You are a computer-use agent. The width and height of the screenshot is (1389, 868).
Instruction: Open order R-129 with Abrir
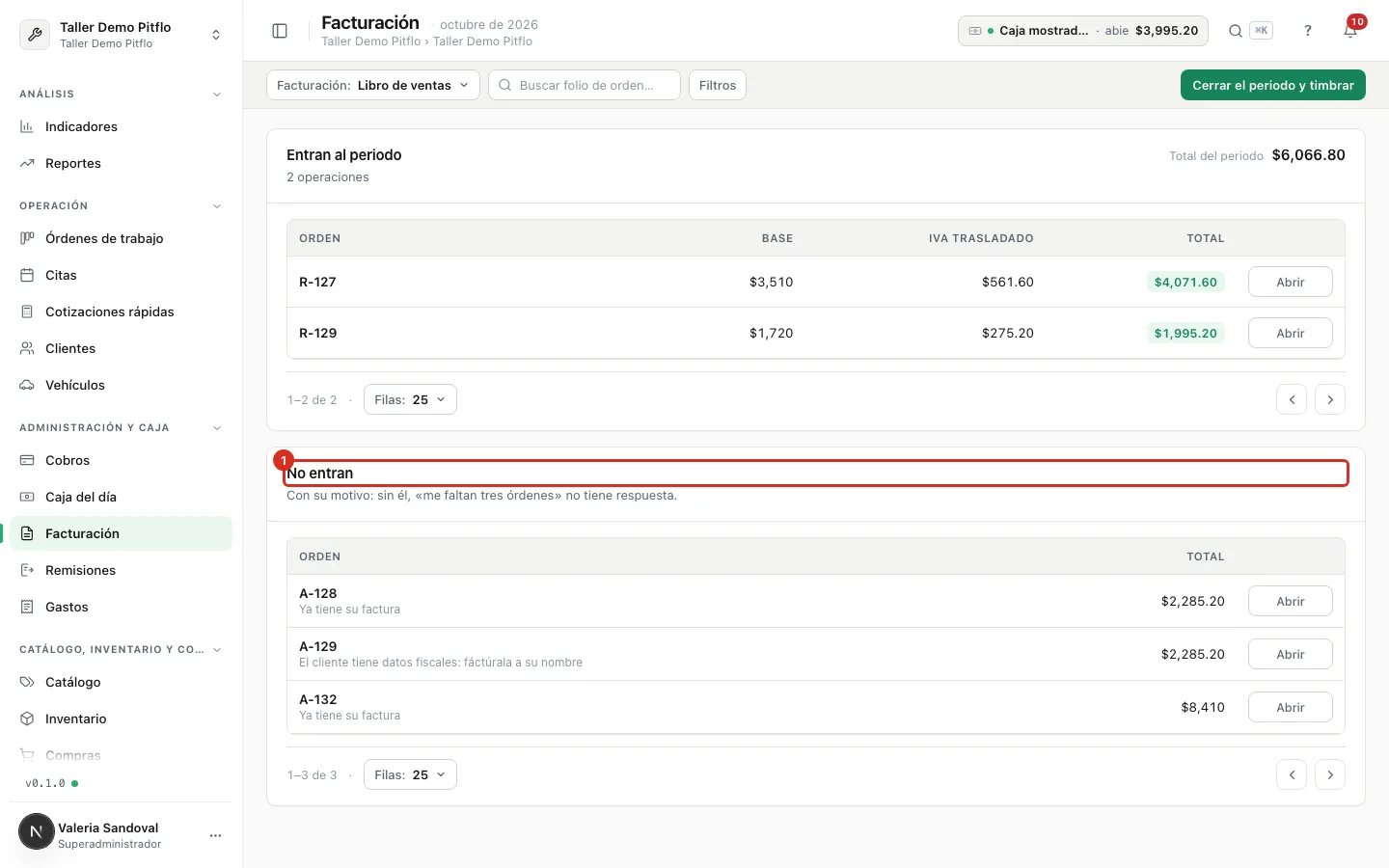click(x=1291, y=333)
